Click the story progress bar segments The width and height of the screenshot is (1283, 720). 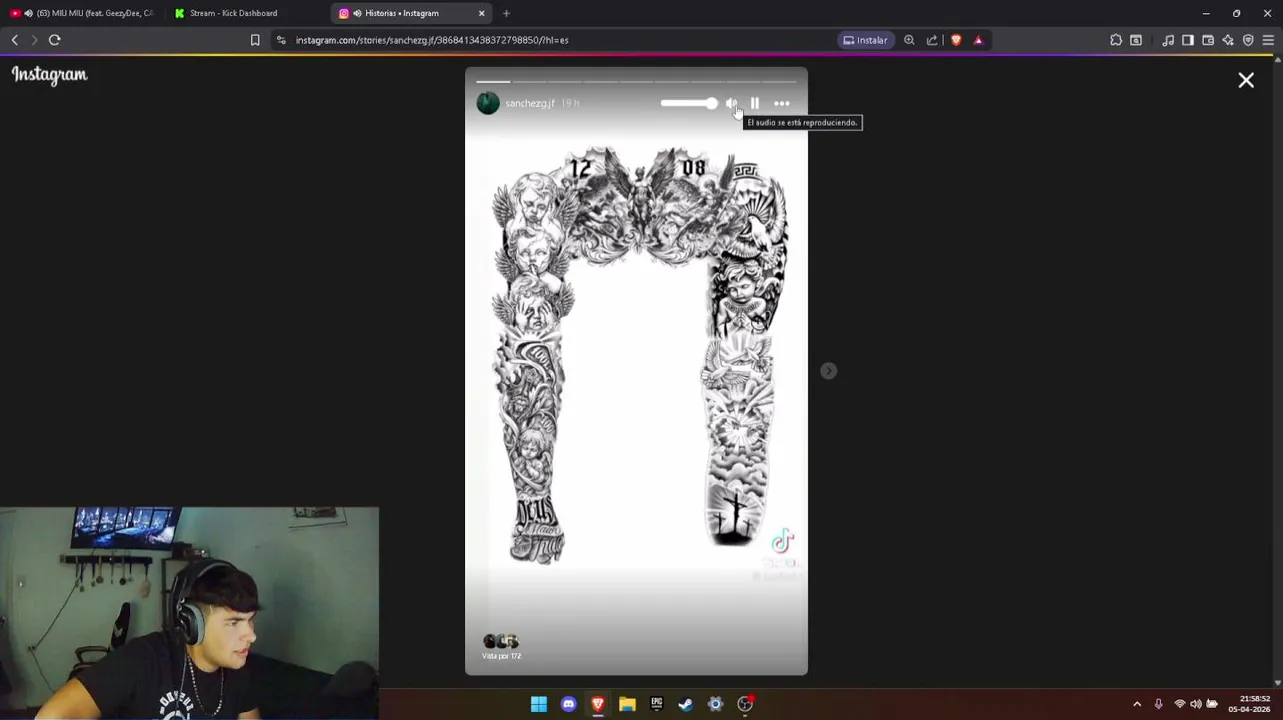coord(636,81)
